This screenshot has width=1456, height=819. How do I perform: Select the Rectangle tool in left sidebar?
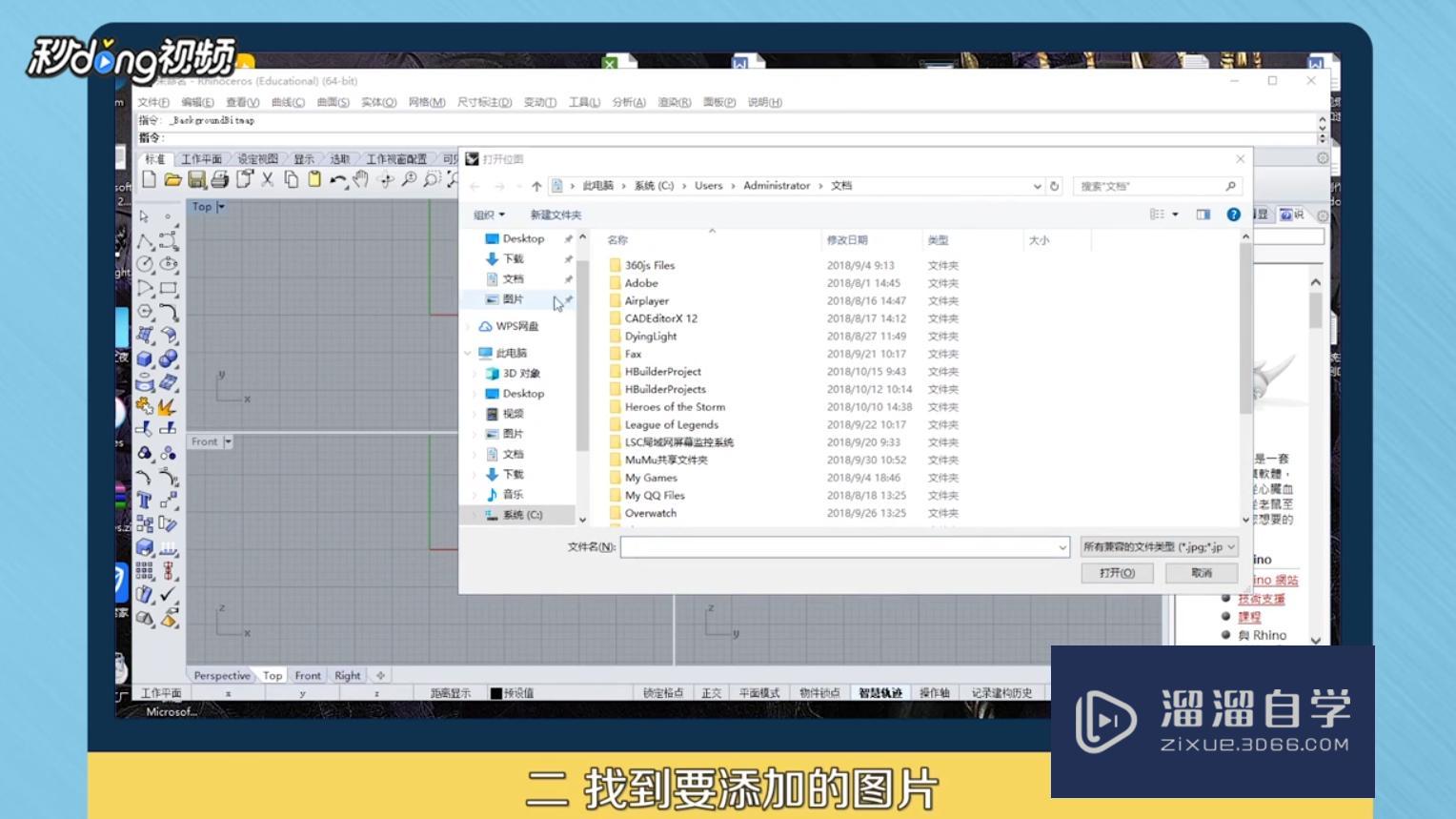169,288
